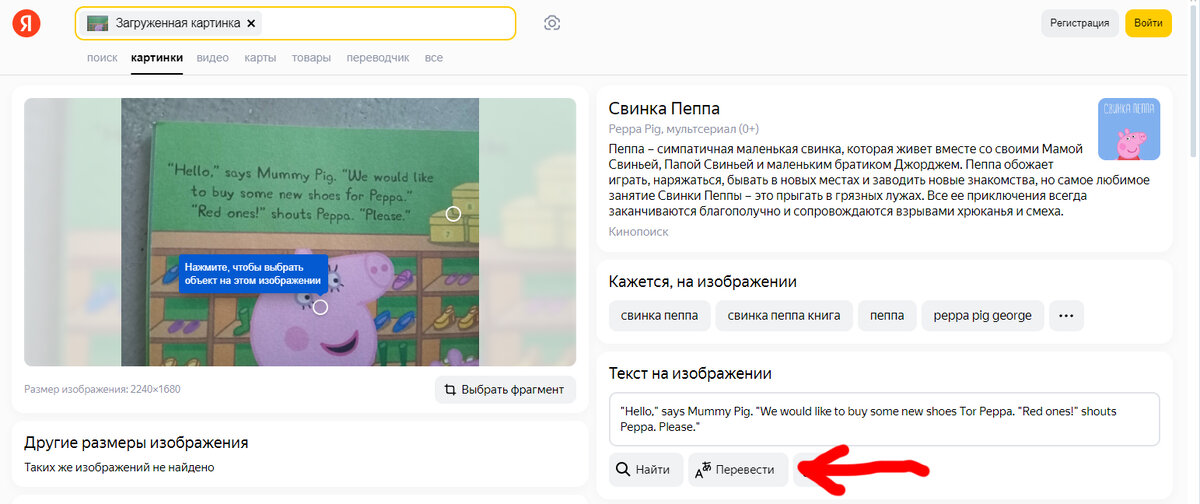Click Найти button with magnifier icon
Viewport: 1200px width, 504px height.
coord(645,469)
